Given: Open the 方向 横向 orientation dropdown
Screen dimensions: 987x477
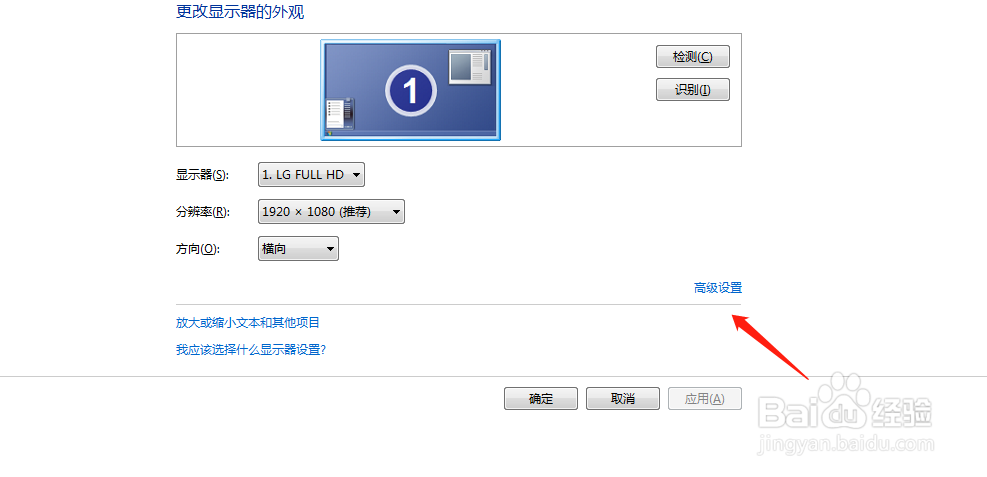Looking at the screenshot, I should pos(298,249).
